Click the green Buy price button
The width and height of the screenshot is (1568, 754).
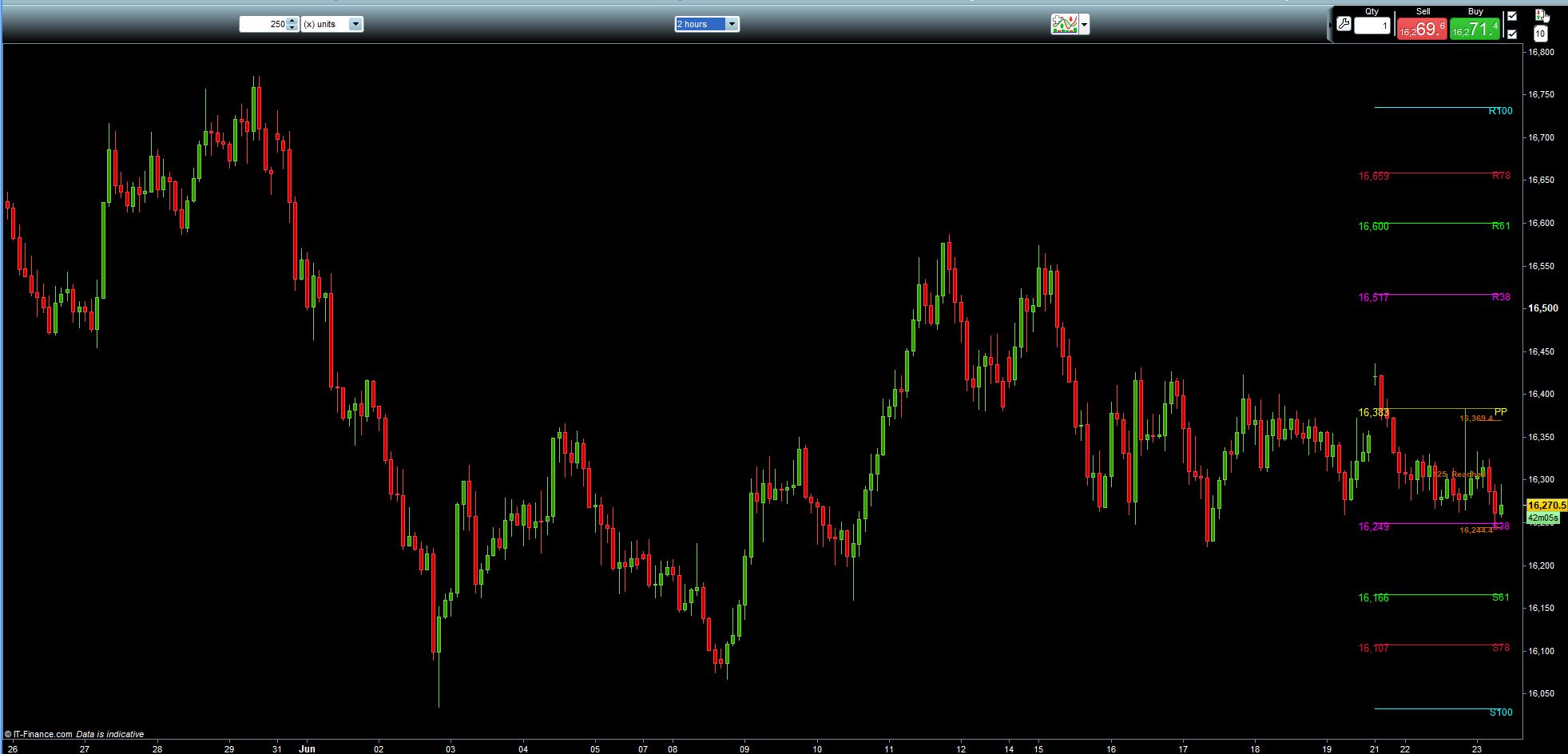click(1475, 29)
